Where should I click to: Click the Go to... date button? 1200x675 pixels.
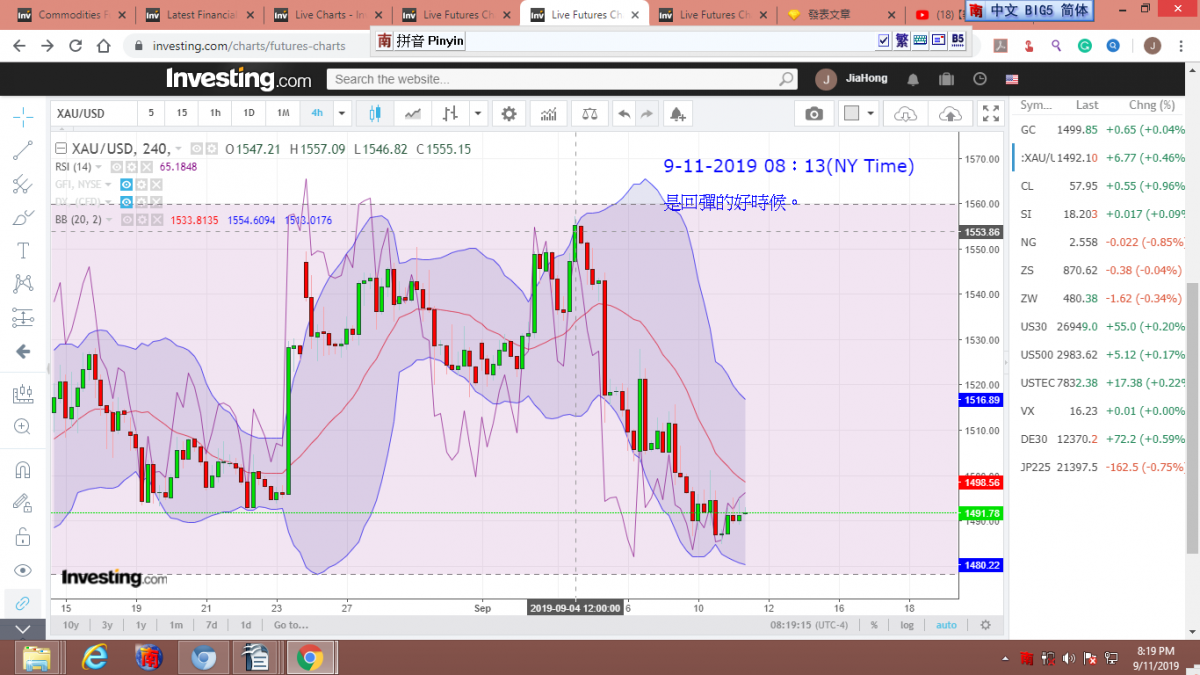290,625
